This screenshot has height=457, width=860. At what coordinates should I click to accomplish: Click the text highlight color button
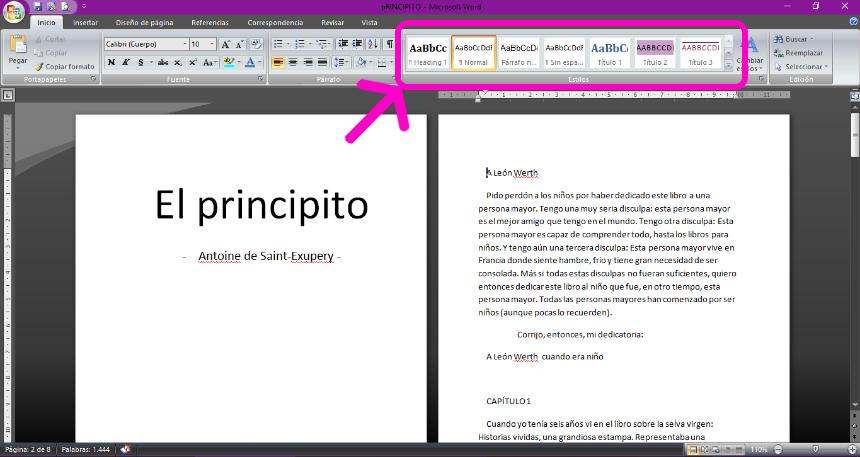[x=229, y=63]
